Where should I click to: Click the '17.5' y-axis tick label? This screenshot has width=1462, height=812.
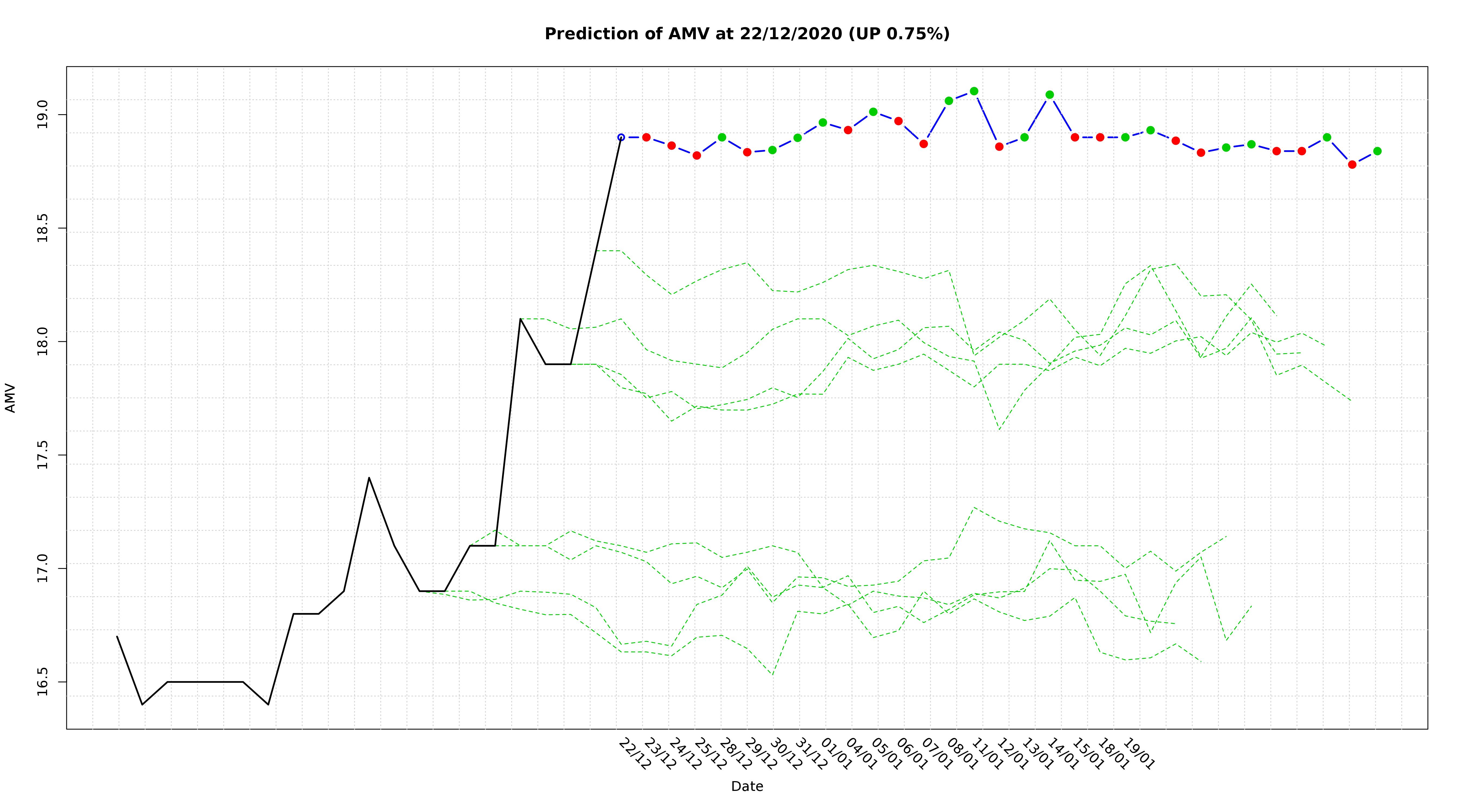click(43, 455)
